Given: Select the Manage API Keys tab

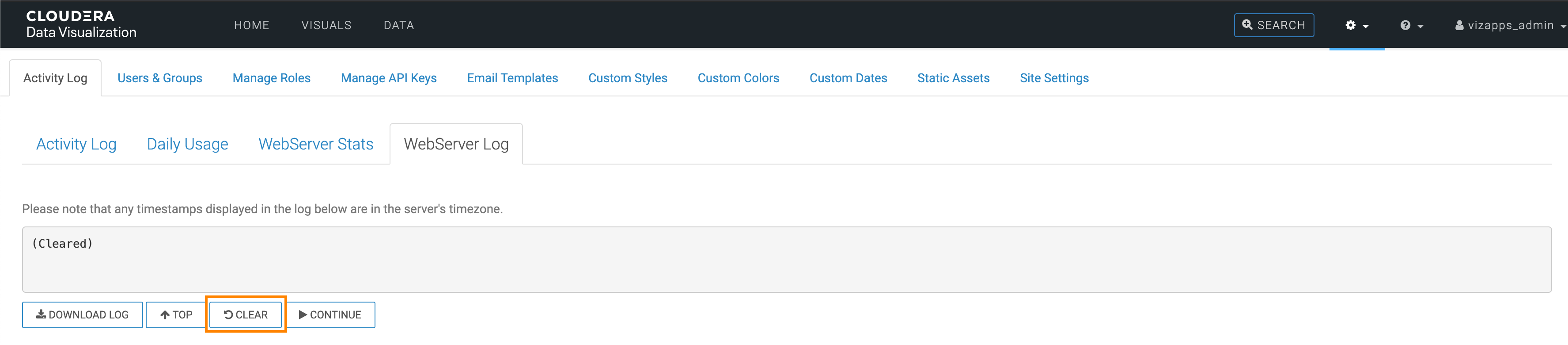Looking at the screenshot, I should (x=388, y=78).
